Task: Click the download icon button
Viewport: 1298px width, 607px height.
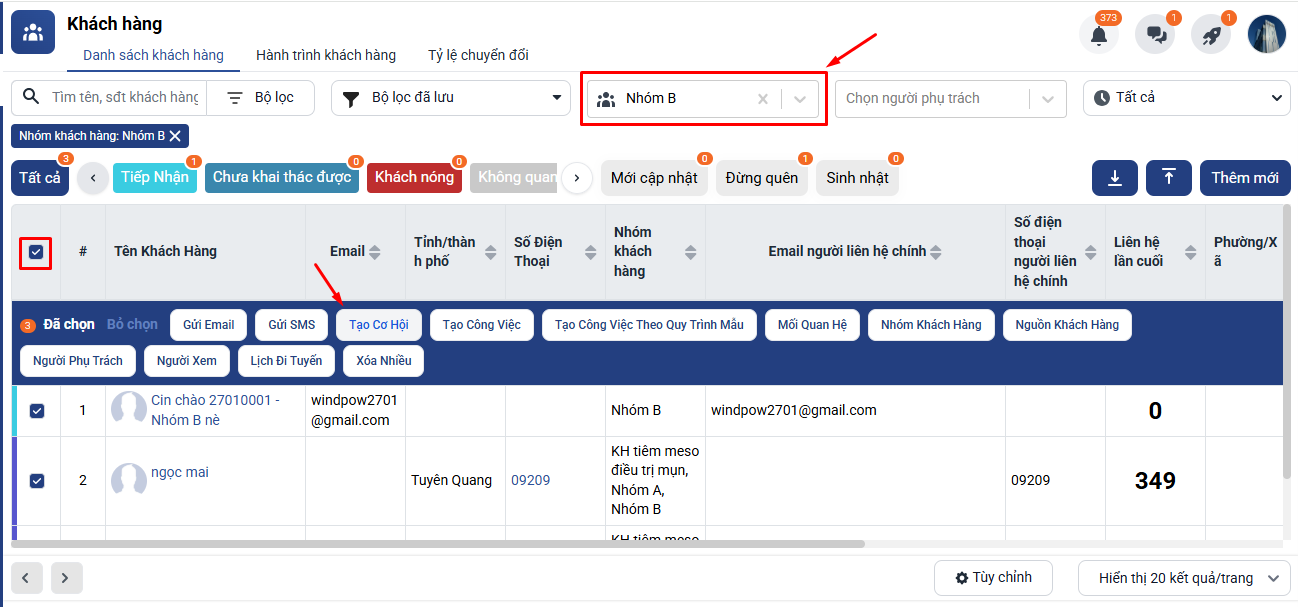Action: point(1115,178)
